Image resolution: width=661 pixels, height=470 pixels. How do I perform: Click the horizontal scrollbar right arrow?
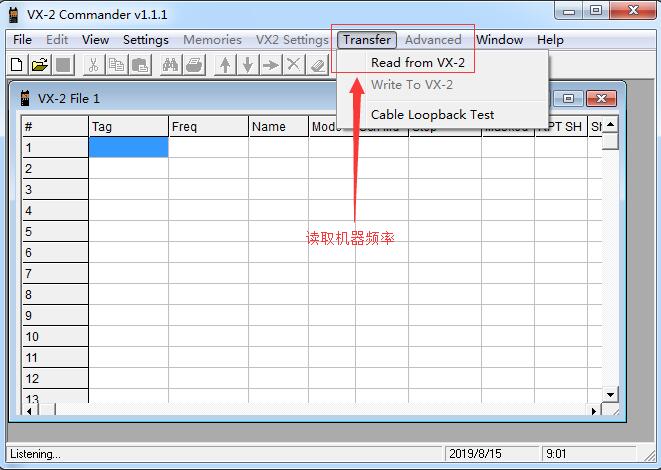coord(593,410)
